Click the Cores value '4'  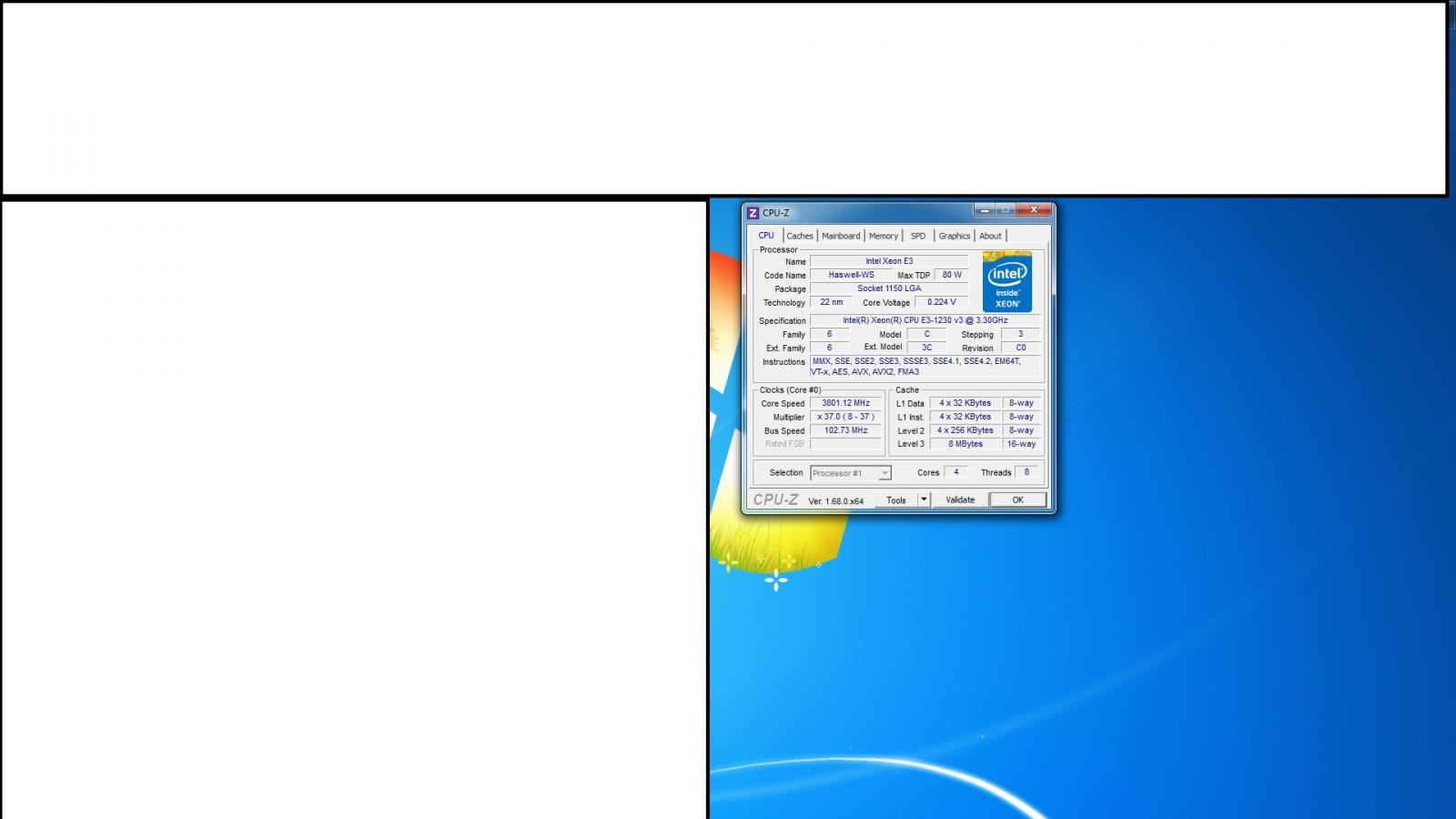pyautogui.click(x=955, y=472)
